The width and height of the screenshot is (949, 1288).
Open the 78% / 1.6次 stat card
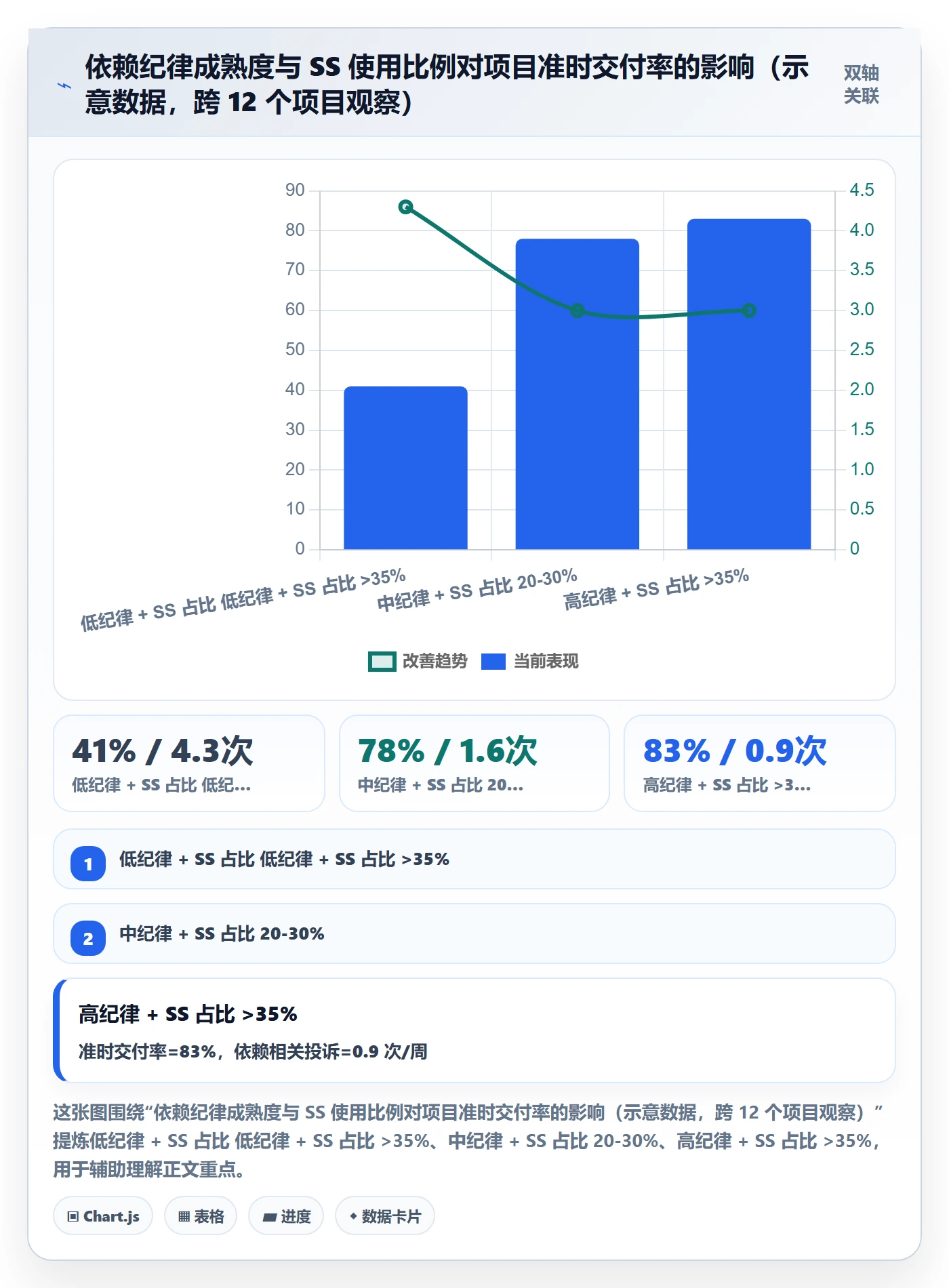click(474, 763)
